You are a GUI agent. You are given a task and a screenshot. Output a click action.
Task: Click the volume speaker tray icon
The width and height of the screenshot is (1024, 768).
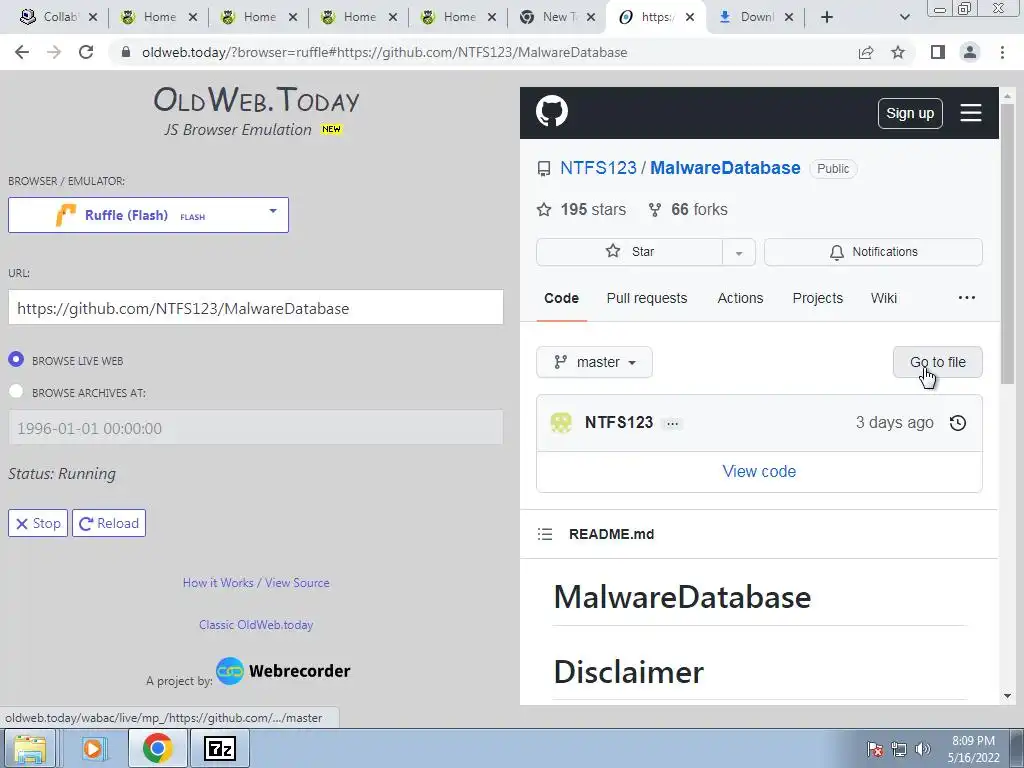(922, 749)
